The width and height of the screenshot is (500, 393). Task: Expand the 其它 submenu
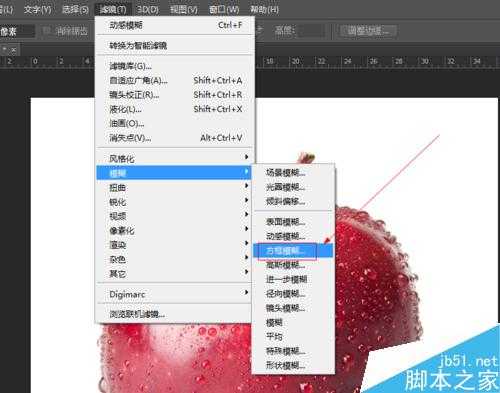pyautogui.click(x=175, y=274)
